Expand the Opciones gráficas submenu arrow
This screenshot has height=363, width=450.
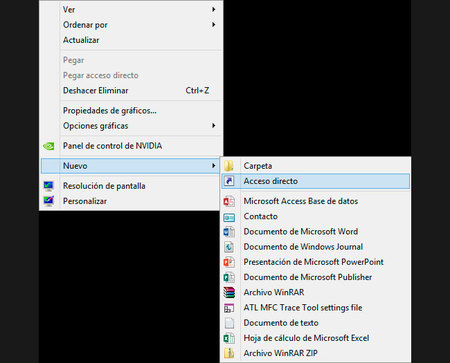coord(213,126)
